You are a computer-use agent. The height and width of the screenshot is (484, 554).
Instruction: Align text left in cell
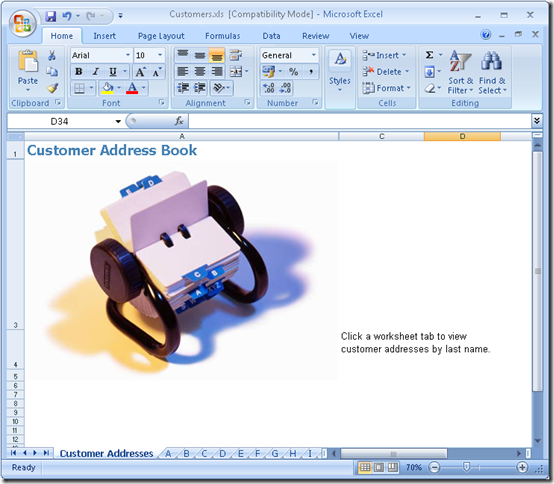coord(183,71)
